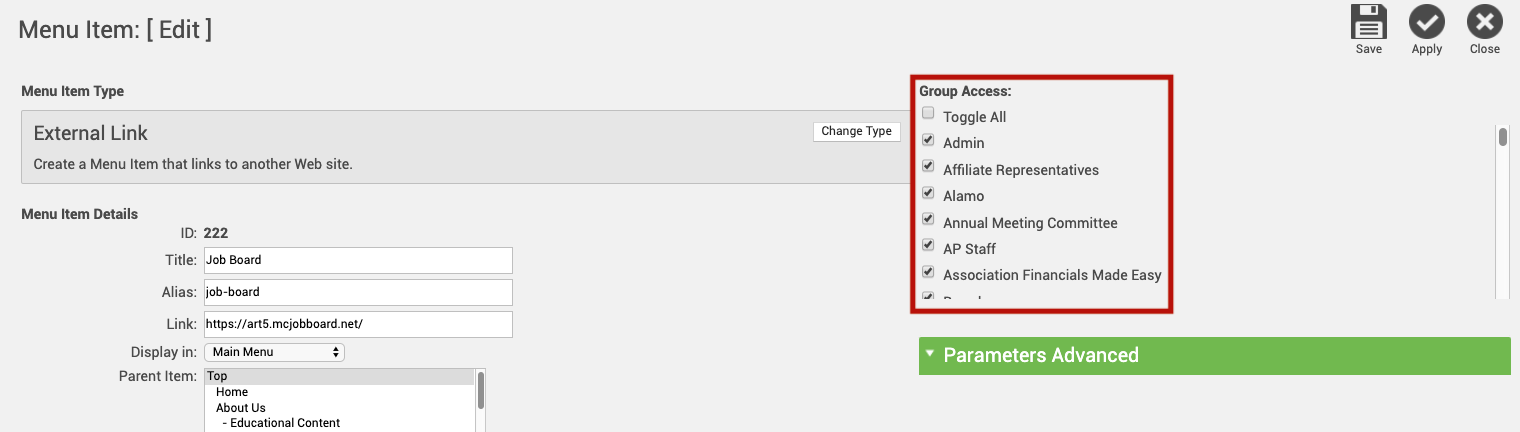Open the Display in Main Menu dropdown
This screenshot has width=1520, height=432.
coord(274,352)
